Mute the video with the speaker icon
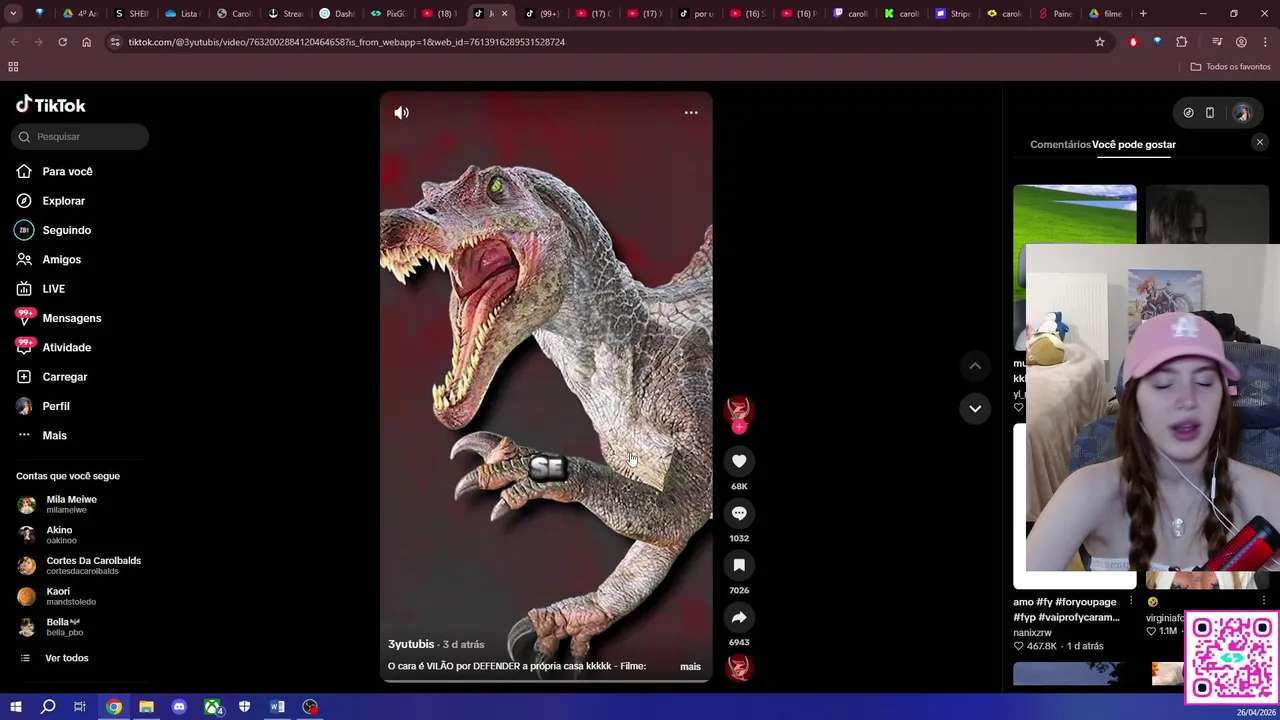 401,113
